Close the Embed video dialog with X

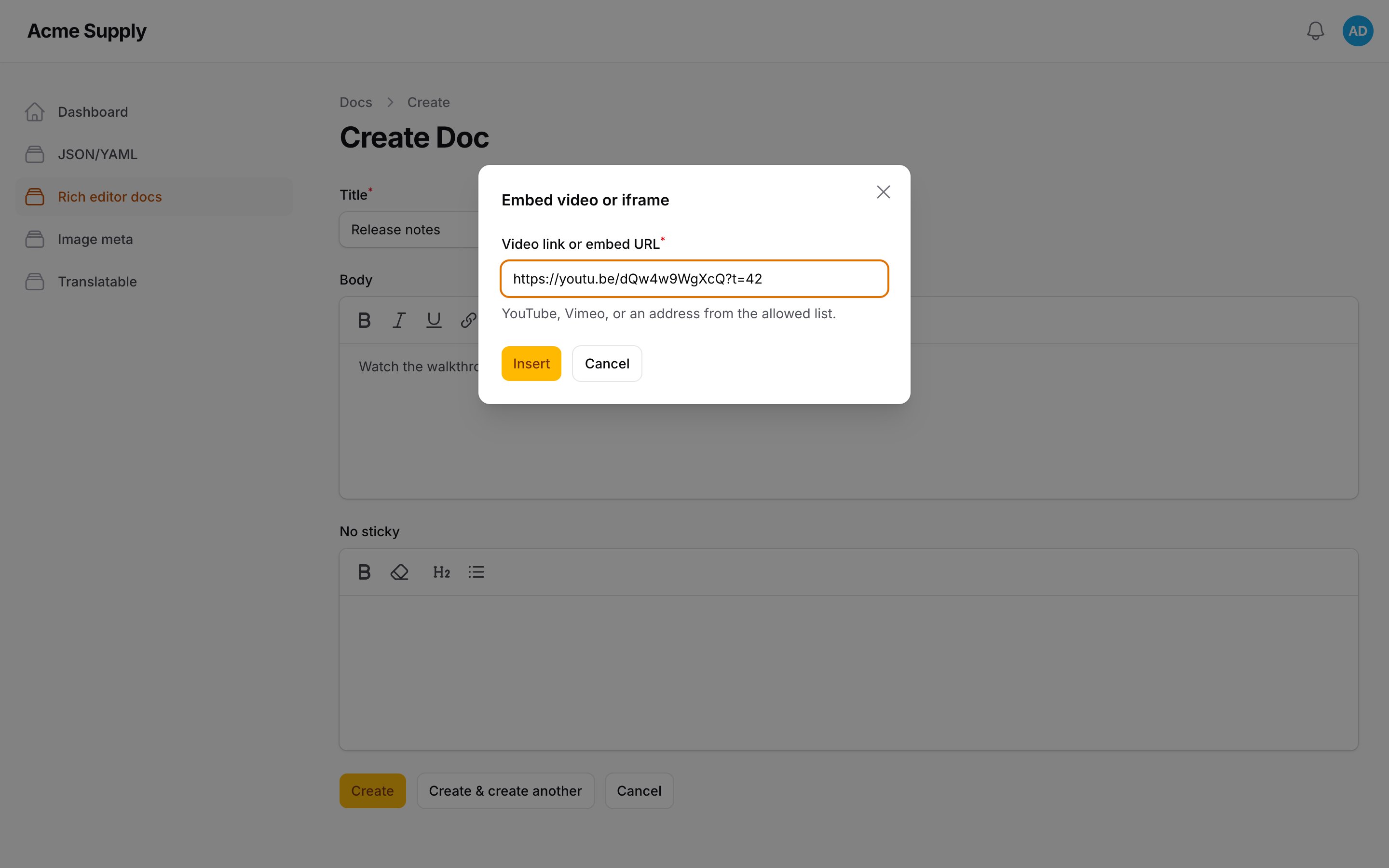point(884,192)
